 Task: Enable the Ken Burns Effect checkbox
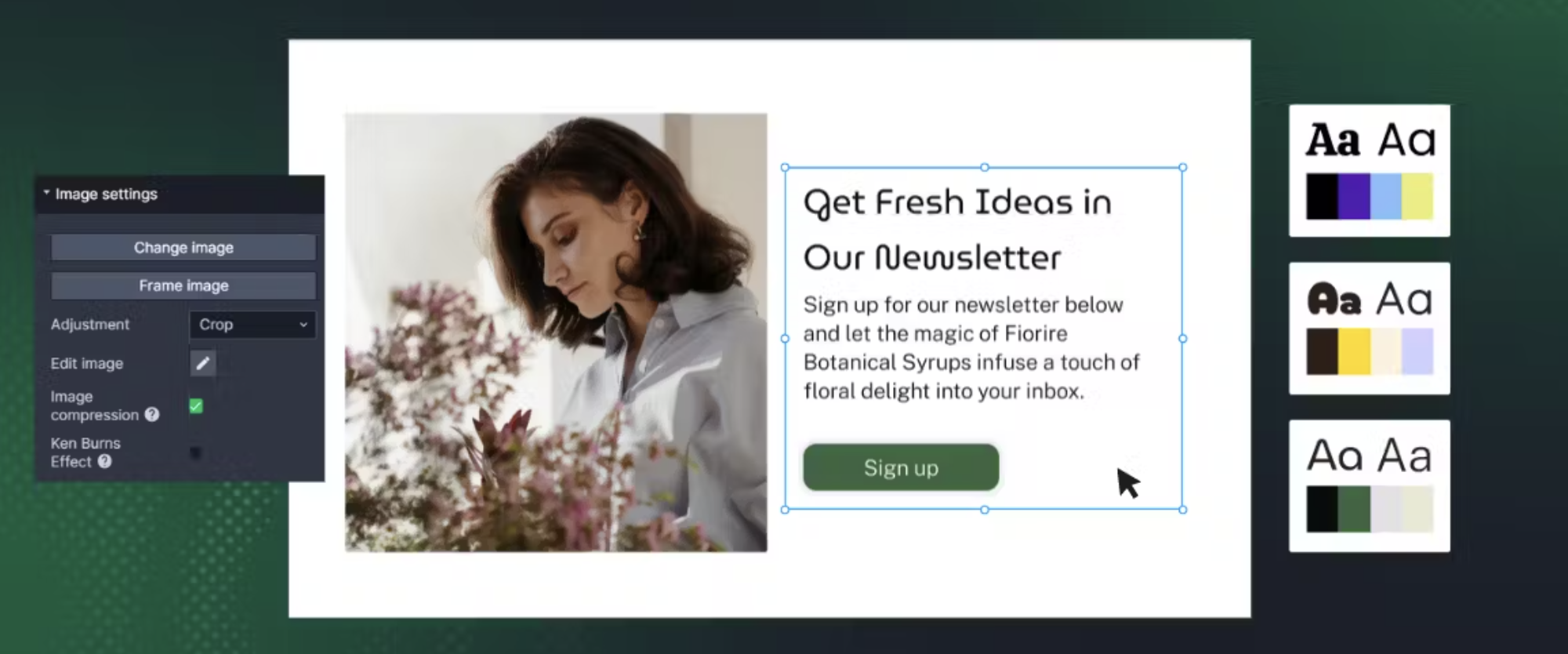tap(196, 453)
